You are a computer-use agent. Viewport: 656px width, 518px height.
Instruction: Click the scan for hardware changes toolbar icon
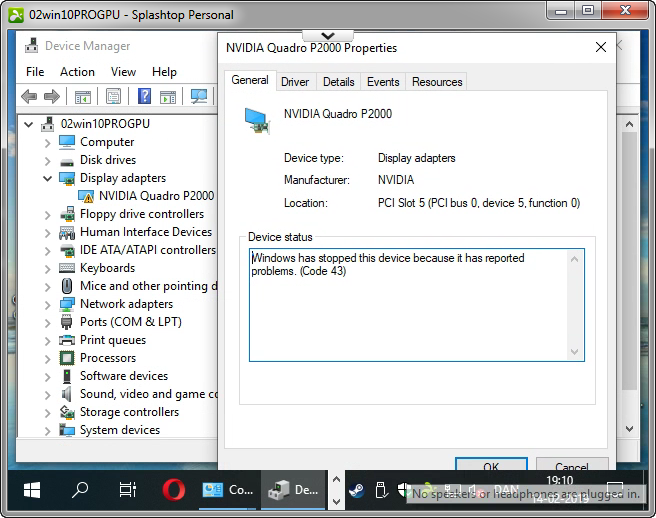coord(199,97)
